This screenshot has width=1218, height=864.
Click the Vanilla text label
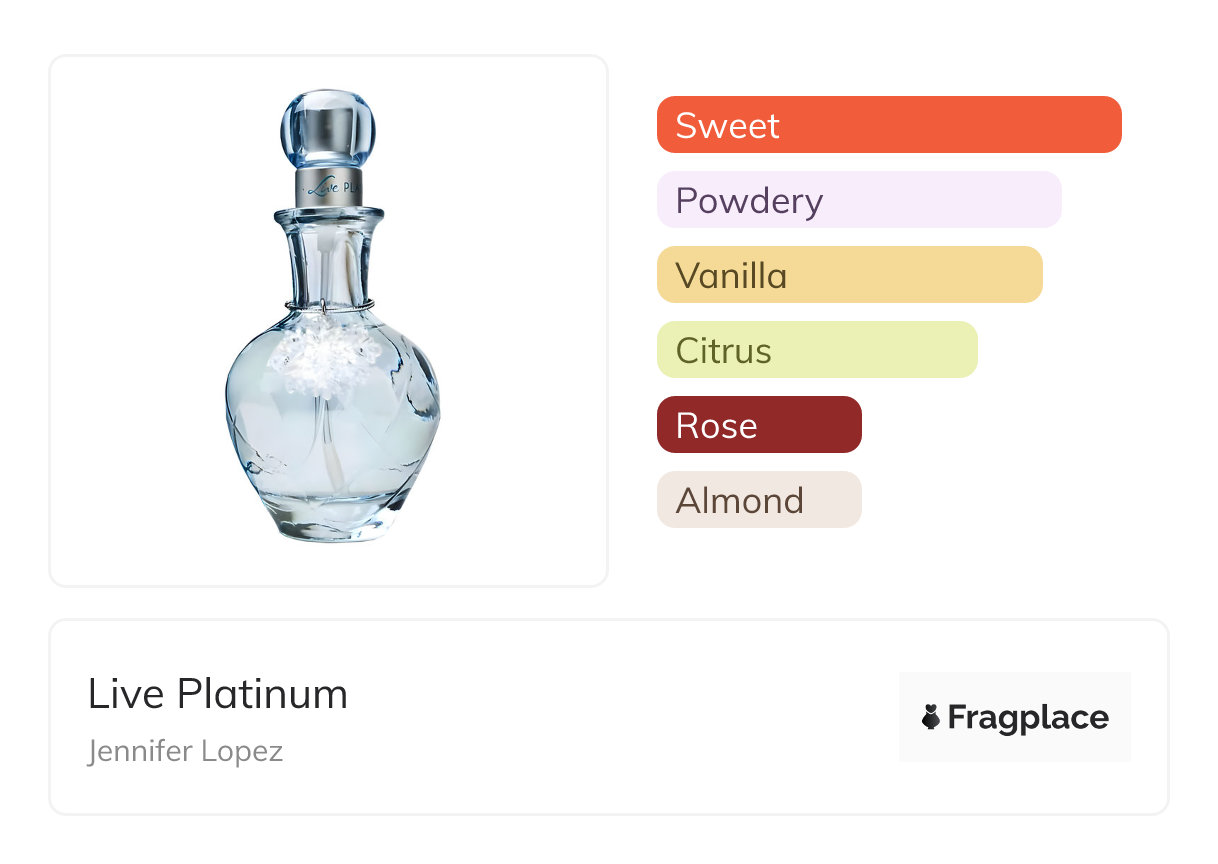tap(731, 275)
